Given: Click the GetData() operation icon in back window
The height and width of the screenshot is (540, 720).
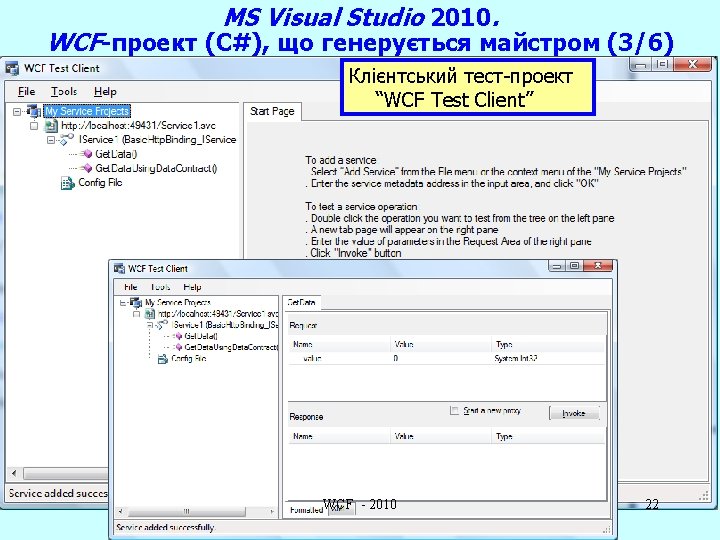Looking at the screenshot, I should (x=86, y=154).
